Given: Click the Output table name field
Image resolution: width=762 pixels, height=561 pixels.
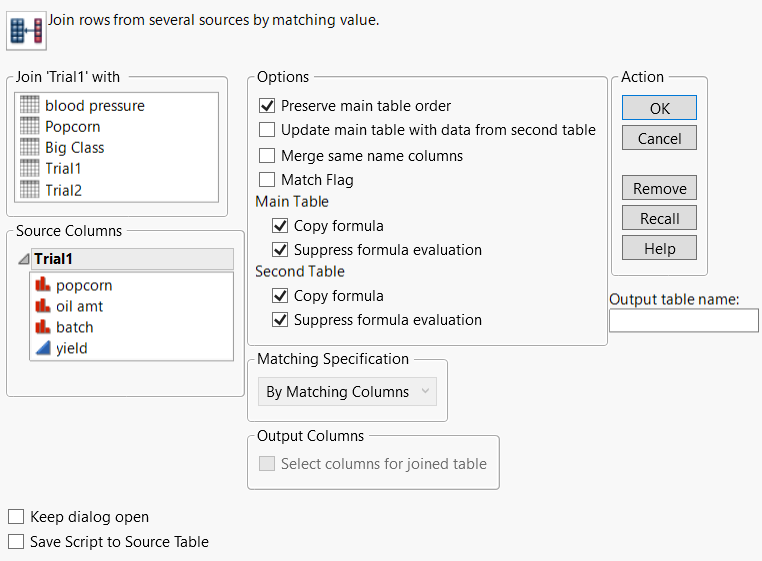Looking at the screenshot, I should pos(683,320).
